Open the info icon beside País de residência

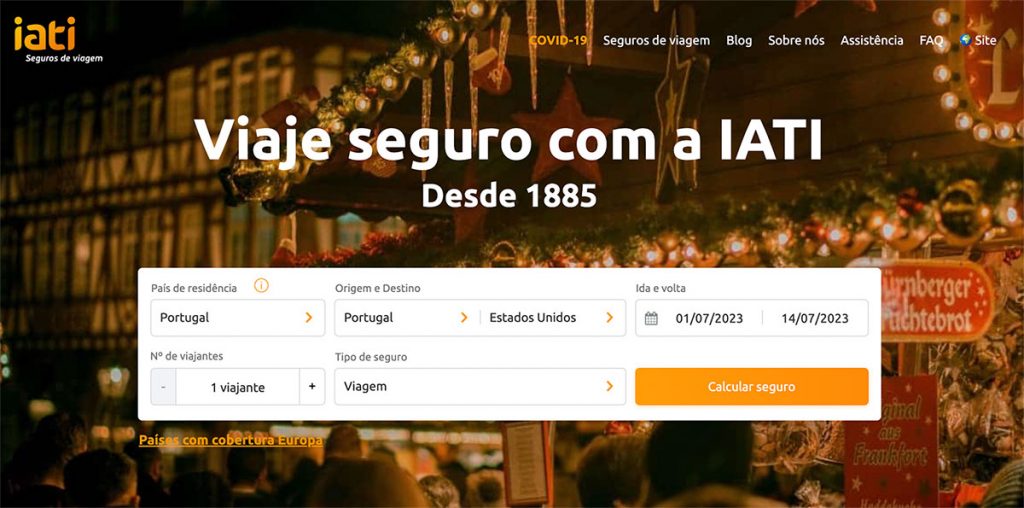click(x=261, y=285)
